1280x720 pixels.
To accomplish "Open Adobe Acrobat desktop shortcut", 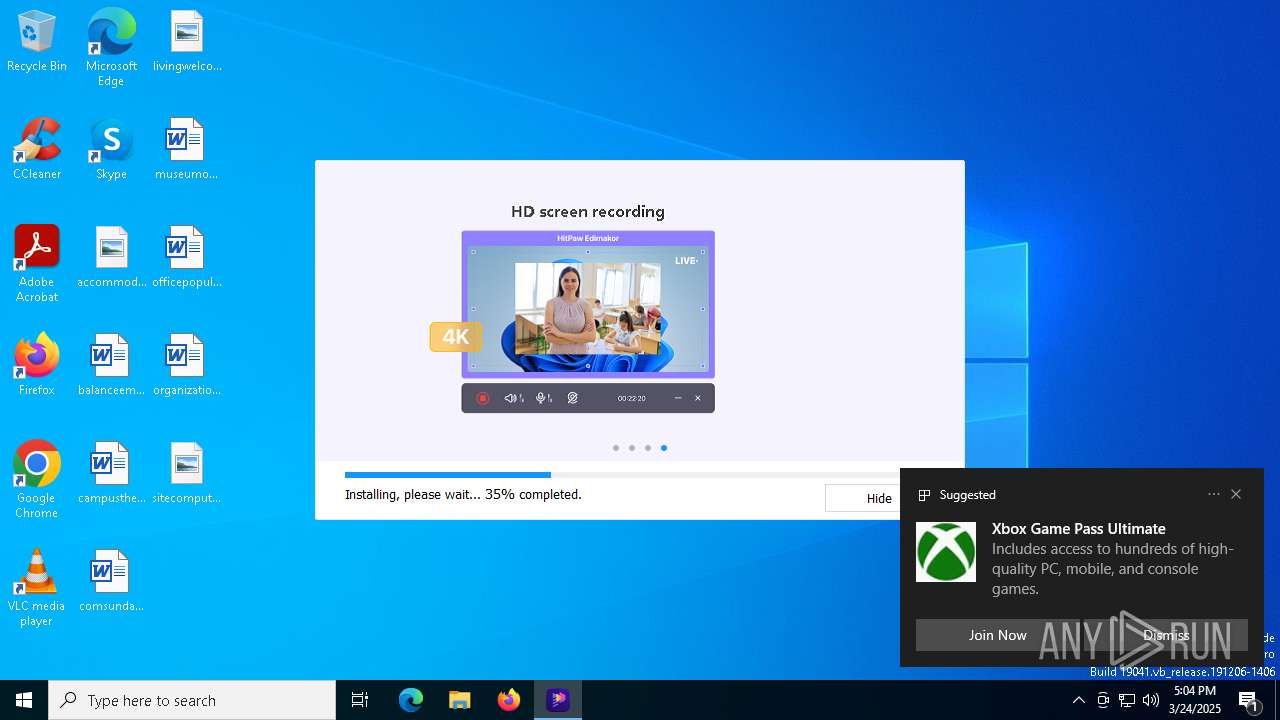I will click(x=37, y=264).
